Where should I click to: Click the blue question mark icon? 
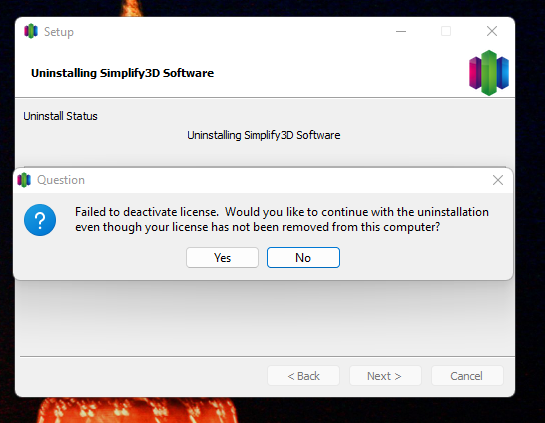(40, 220)
